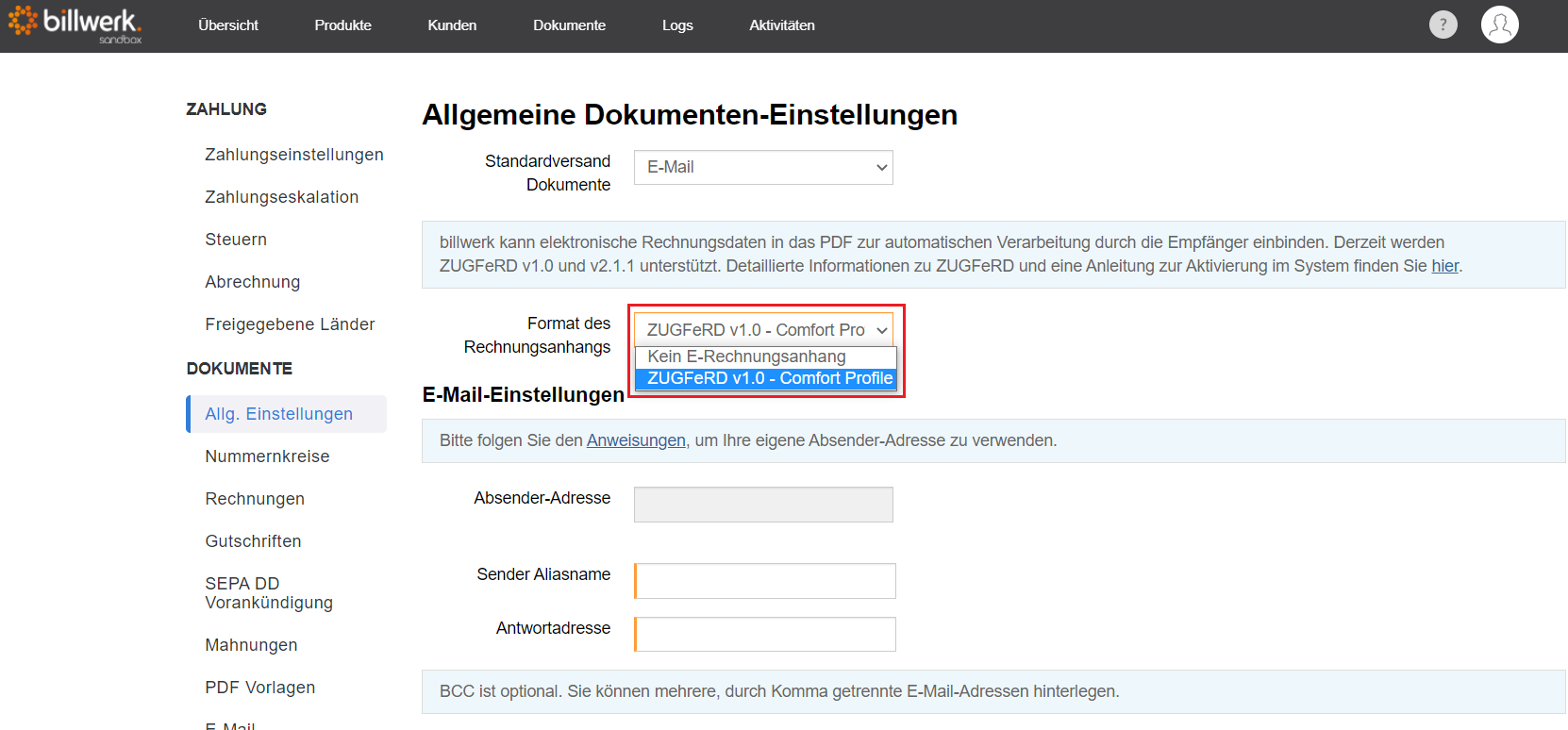Click the ZAHLUNG section heading
Screen dimensions: 1568x730
coord(226,109)
